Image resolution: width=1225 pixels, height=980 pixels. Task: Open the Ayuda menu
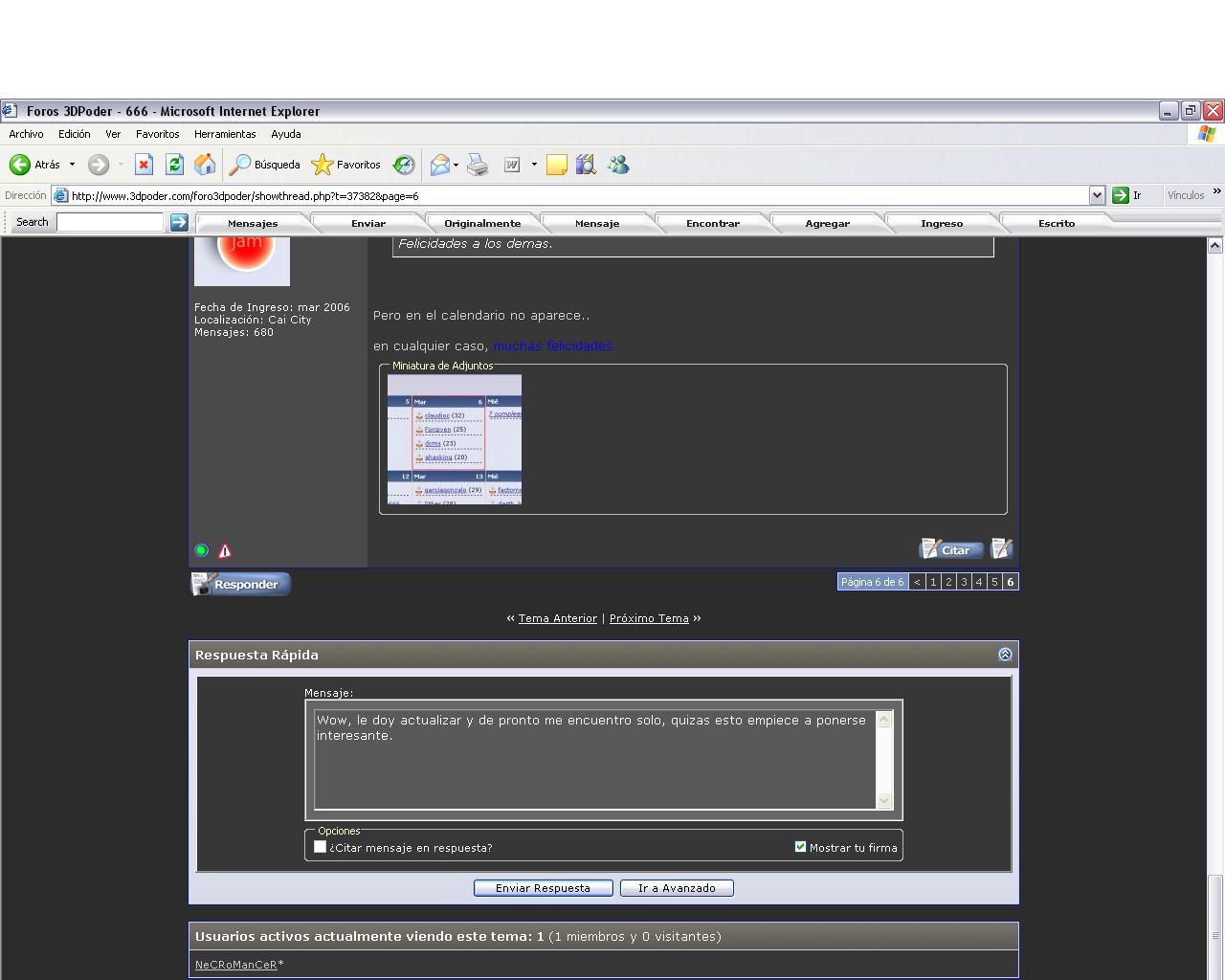tap(286, 134)
